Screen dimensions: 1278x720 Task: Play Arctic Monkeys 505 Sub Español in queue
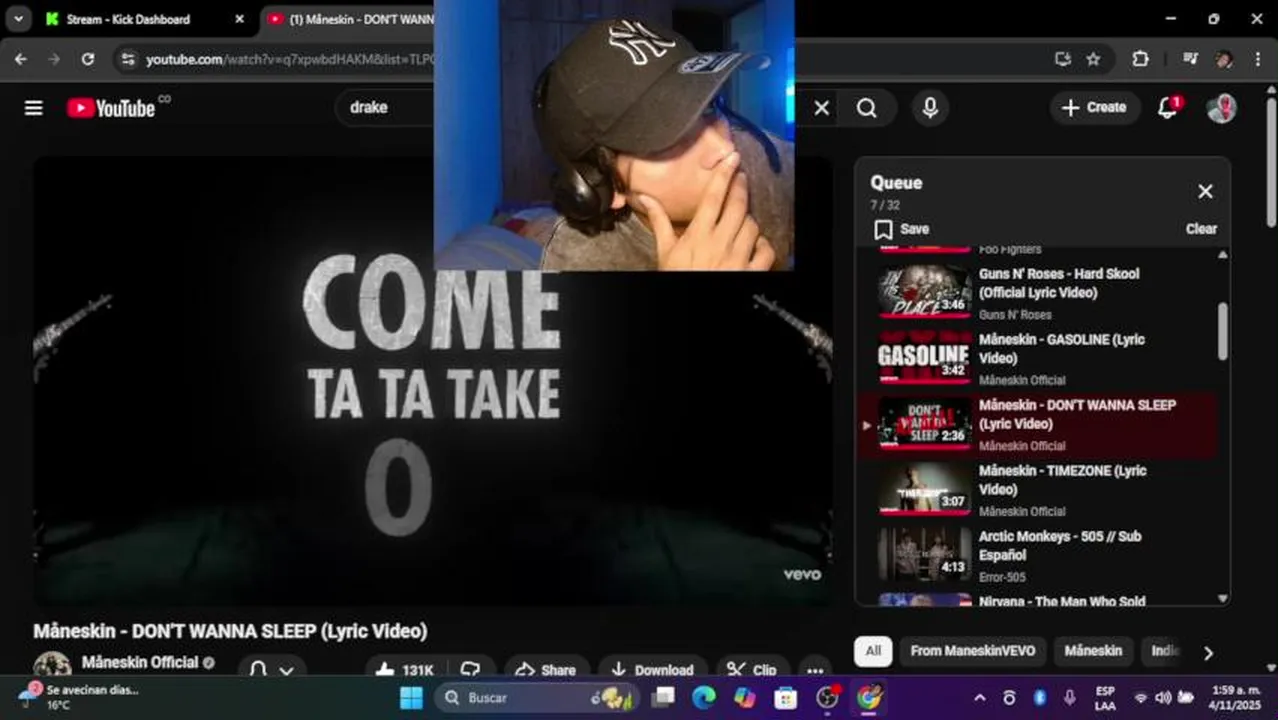point(1037,556)
